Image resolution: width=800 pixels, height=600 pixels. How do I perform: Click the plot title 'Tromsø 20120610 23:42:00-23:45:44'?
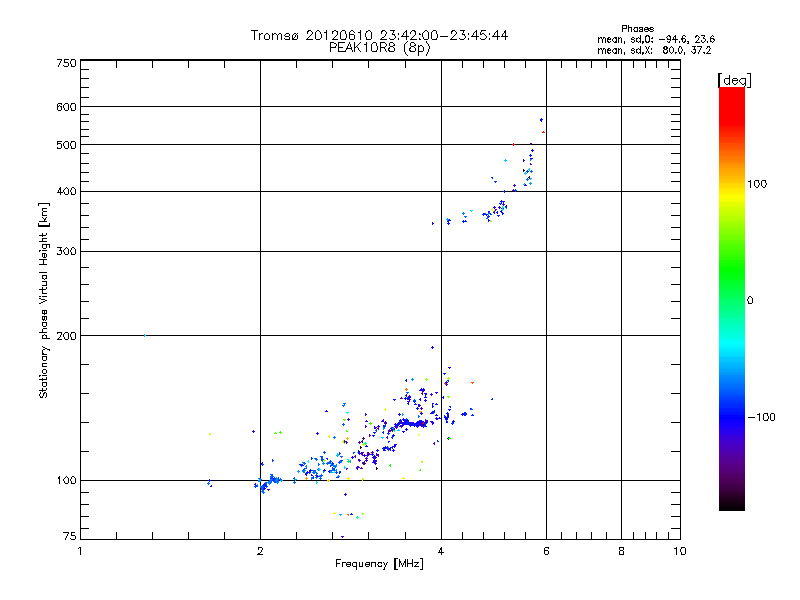[x=379, y=35]
